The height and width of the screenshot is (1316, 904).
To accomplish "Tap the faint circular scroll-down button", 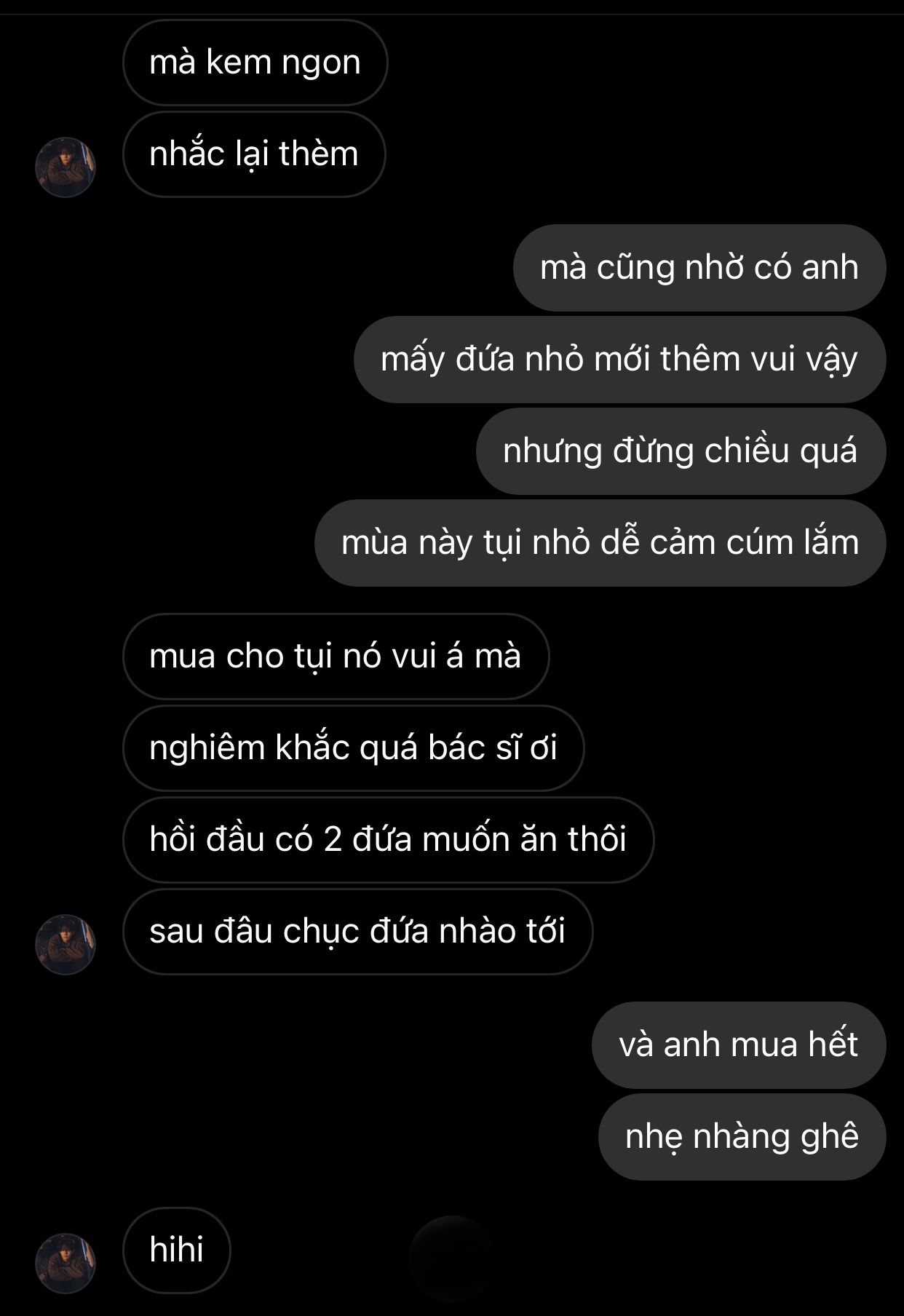I will [452, 1258].
